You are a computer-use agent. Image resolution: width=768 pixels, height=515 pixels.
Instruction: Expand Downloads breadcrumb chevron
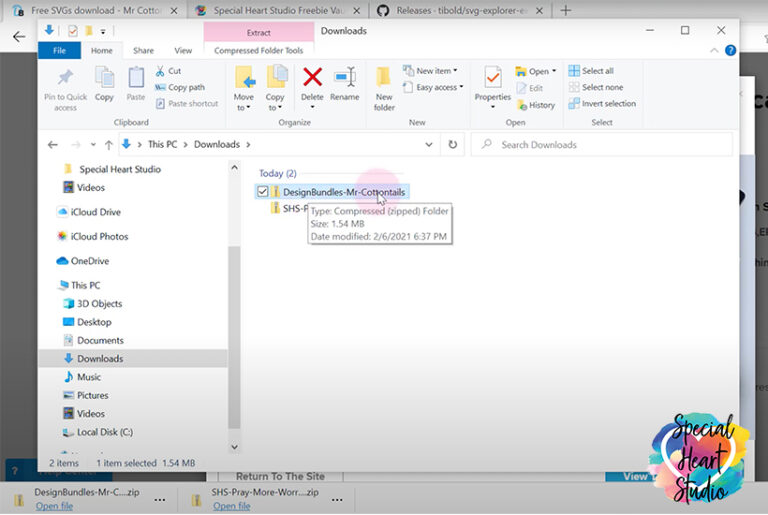[x=248, y=145]
